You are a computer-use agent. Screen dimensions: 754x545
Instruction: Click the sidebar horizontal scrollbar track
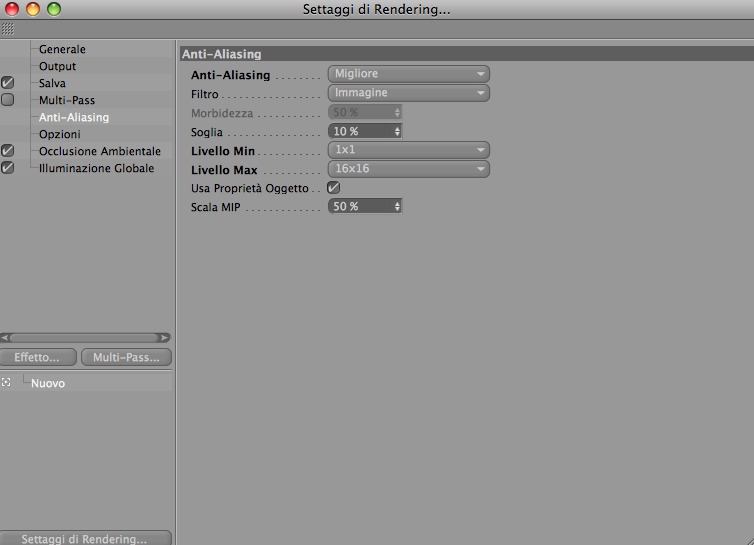tap(85, 338)
